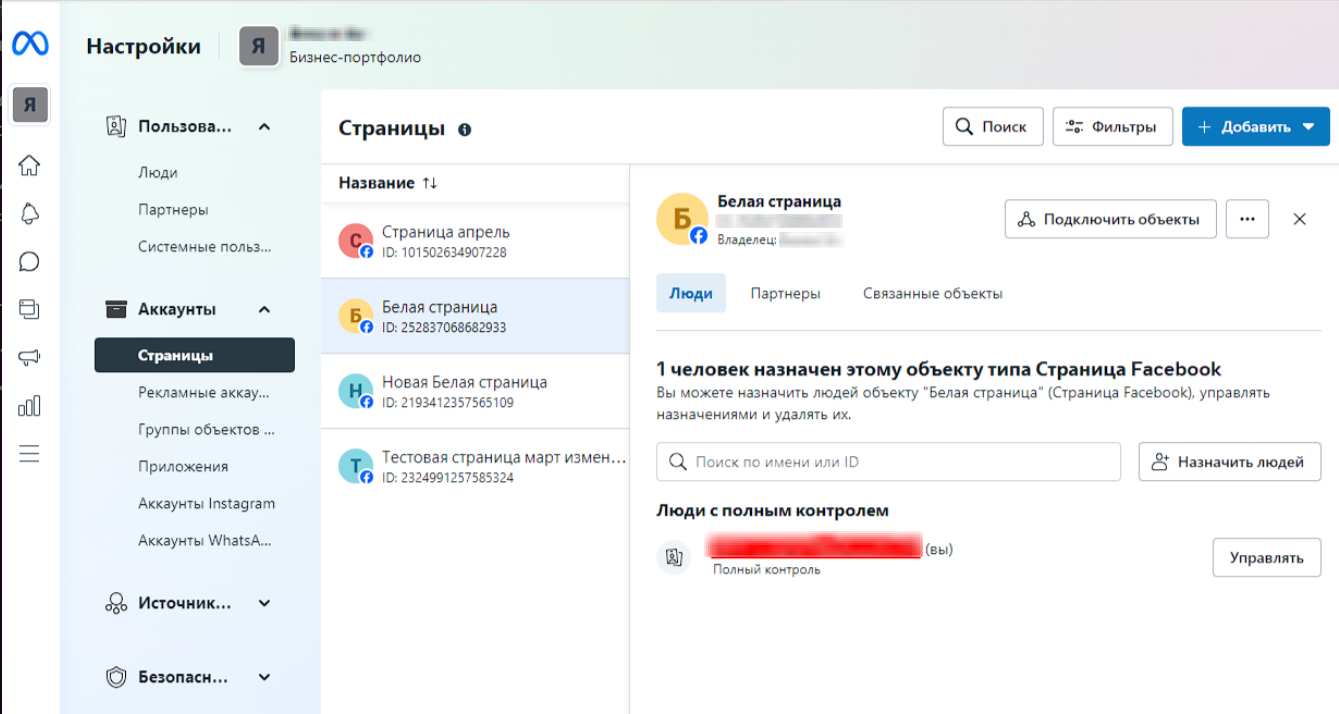The width and height of the screenshot is (1339, 714).
Task: Click the three-dot more options button
Action: point(1246,219)
